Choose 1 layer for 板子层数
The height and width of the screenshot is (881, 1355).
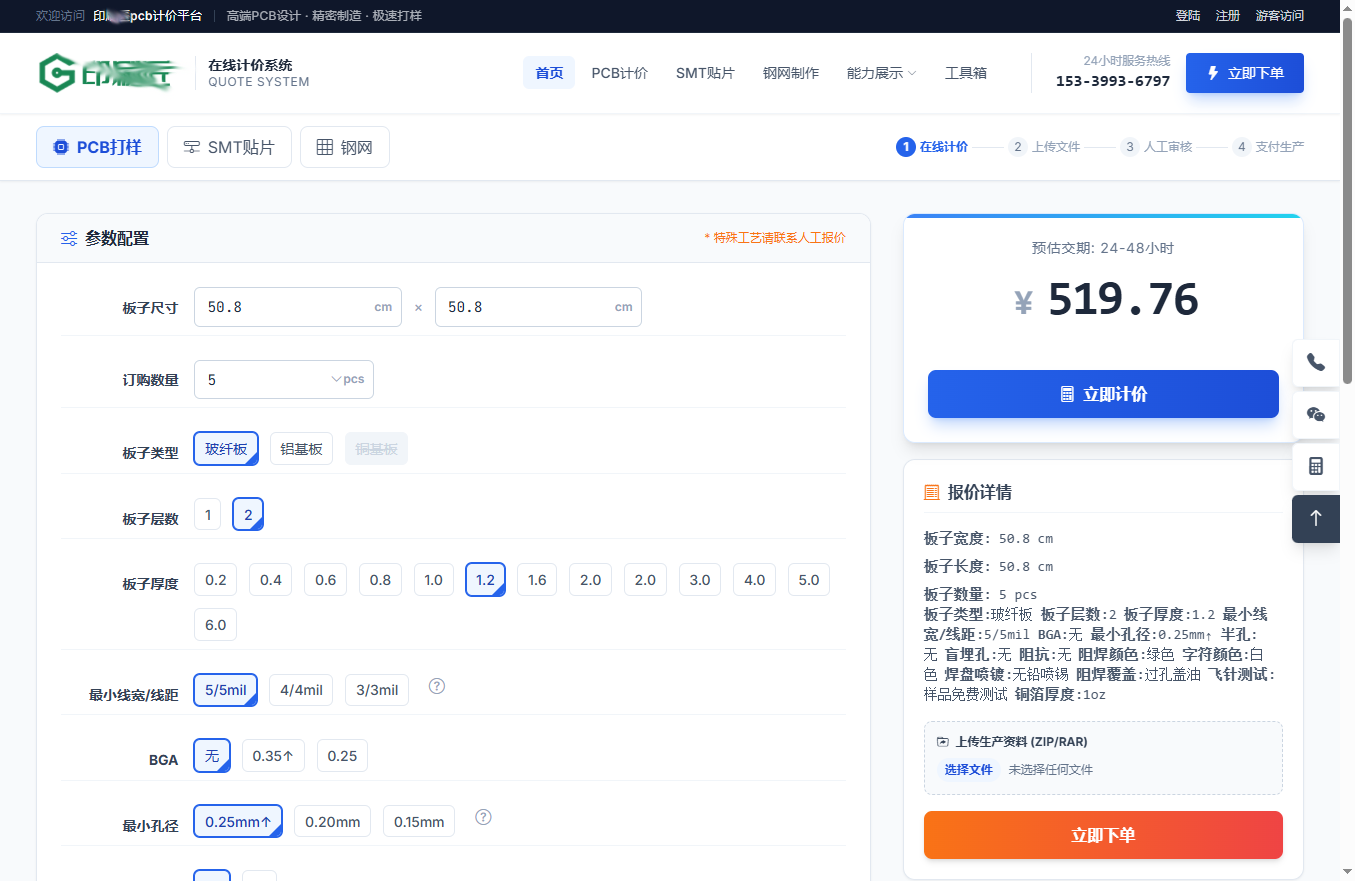(x=207, y=515)
